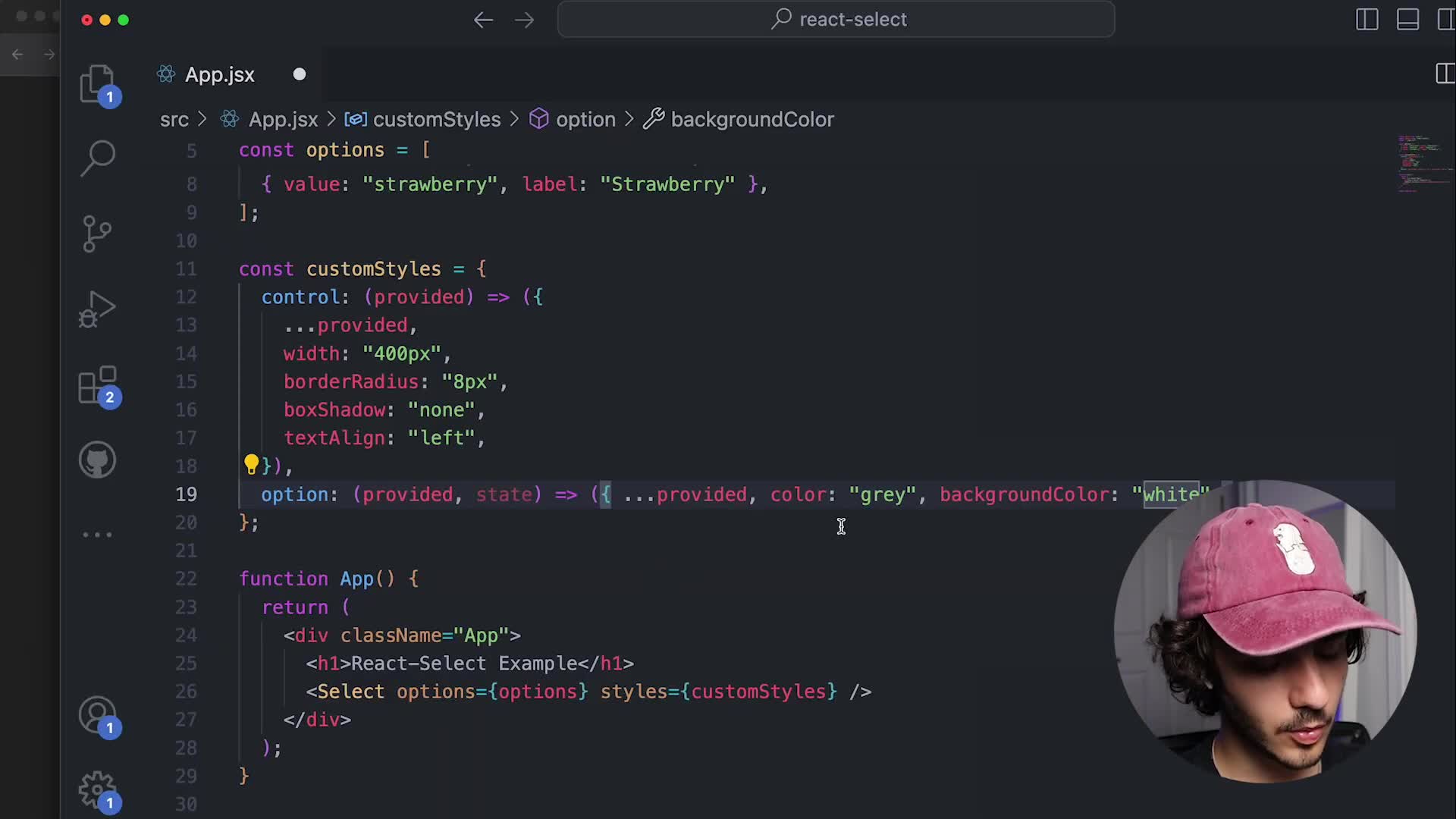This screenshot has width=1456, height=819.
Task: Open the Source Control view
Action: [x=97, y=234]
